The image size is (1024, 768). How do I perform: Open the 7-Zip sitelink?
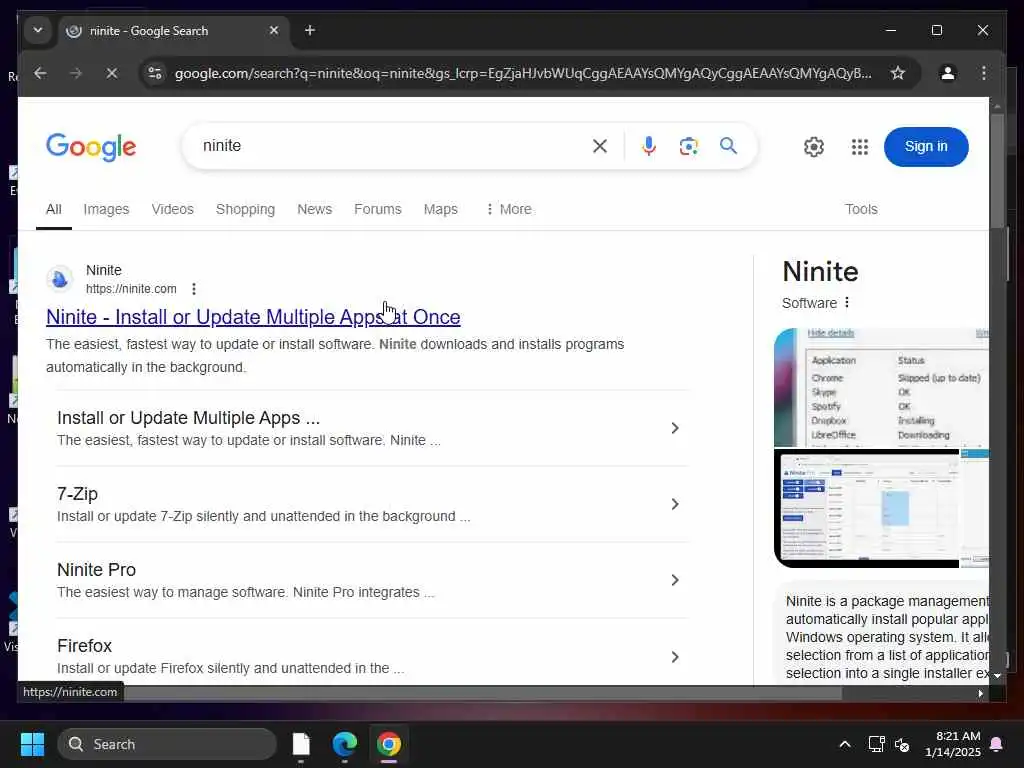point(77,494)
